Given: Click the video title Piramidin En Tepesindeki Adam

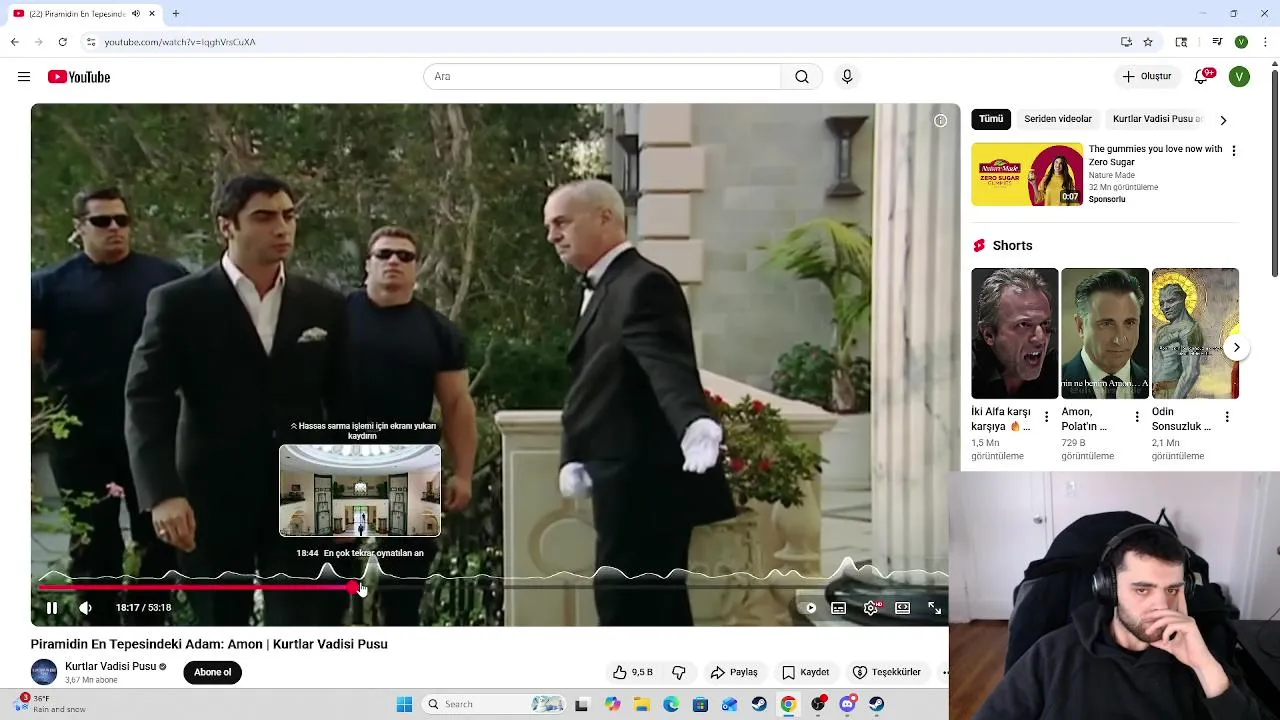Looking at the screenshot, I should [209, 644].
